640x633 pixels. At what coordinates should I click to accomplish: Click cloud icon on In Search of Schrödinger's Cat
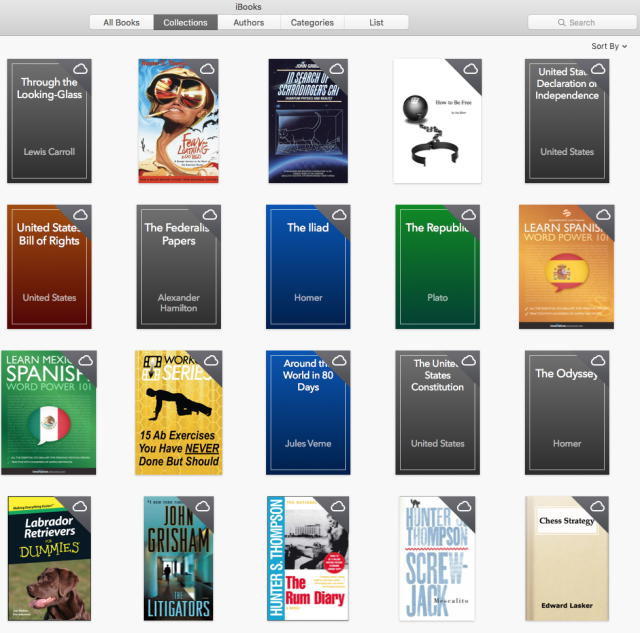tap(337, 69)
